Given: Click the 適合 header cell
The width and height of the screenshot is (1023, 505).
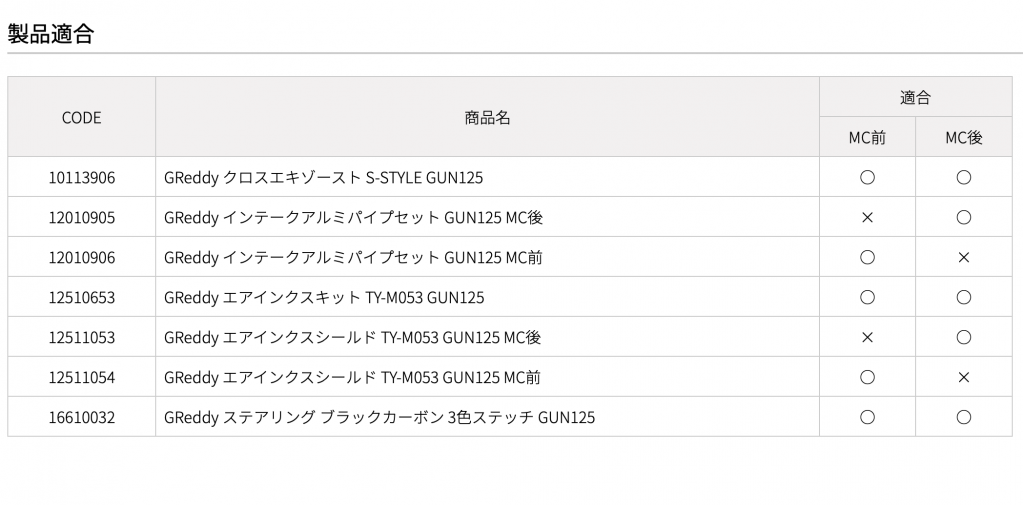Looking at the screenshot, I should tap(915, 98).
